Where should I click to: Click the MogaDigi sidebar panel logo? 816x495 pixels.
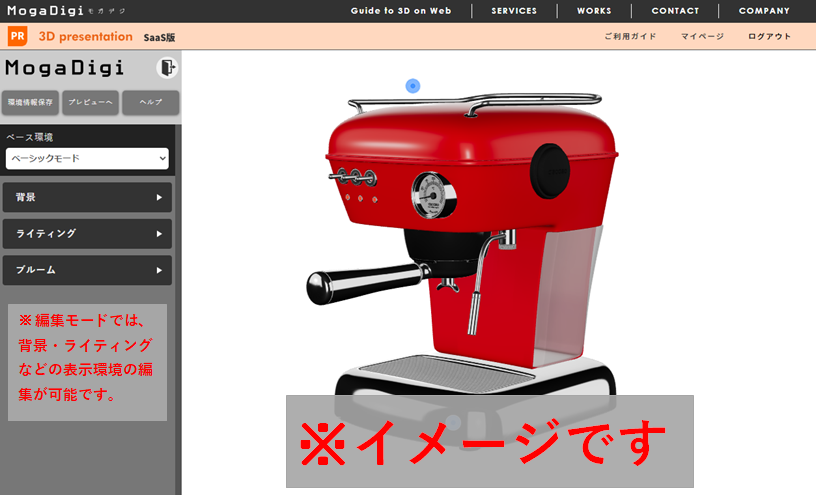tap(65, 68)
